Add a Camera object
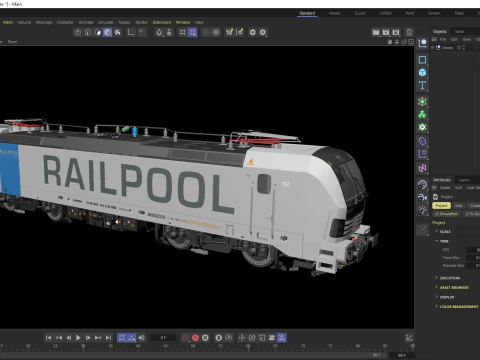The width and height of the screenshot is (480, 360). coord(422,198)
